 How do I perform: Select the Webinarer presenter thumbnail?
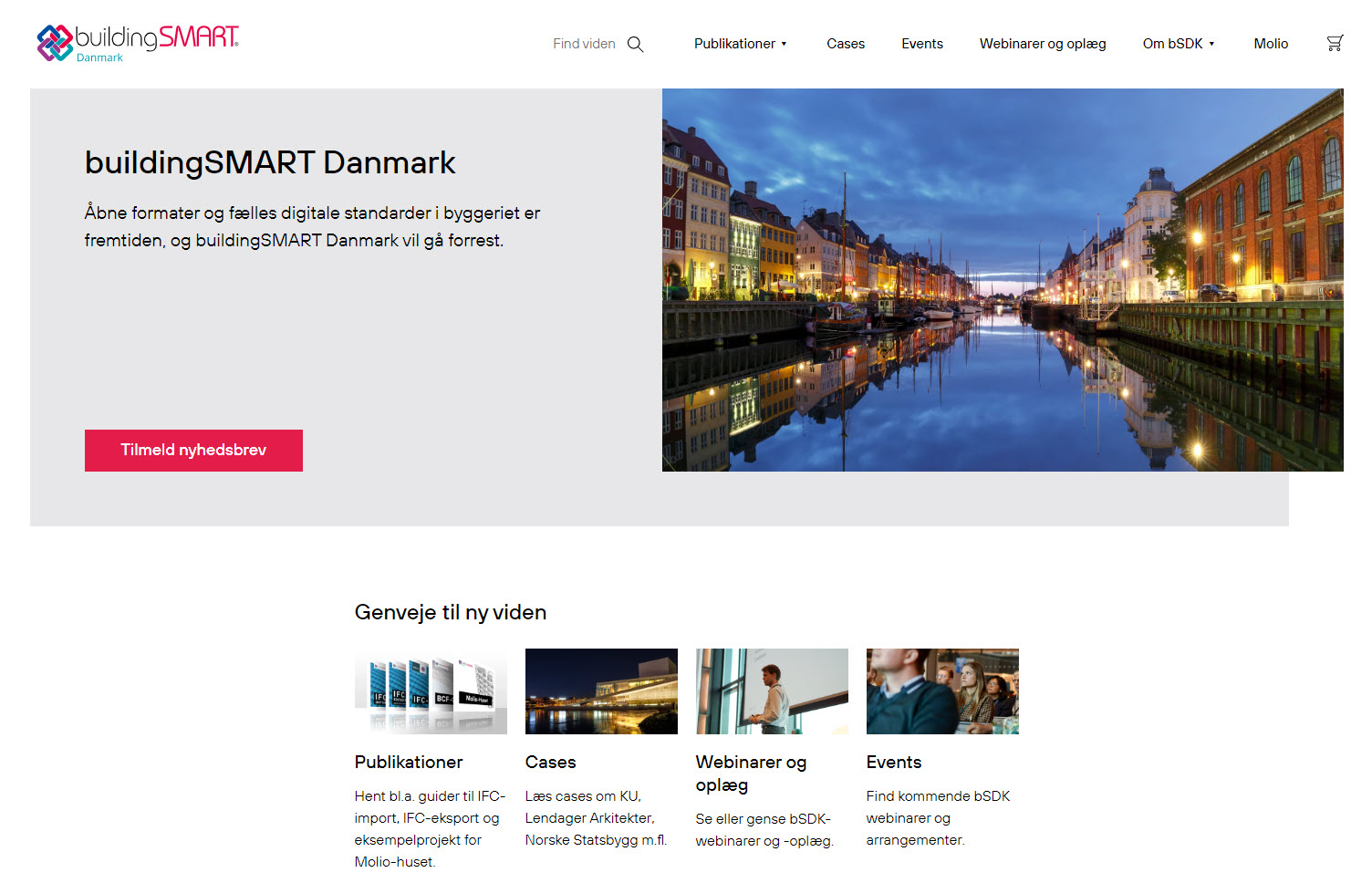pyautogui.click(x=772, y=691)
